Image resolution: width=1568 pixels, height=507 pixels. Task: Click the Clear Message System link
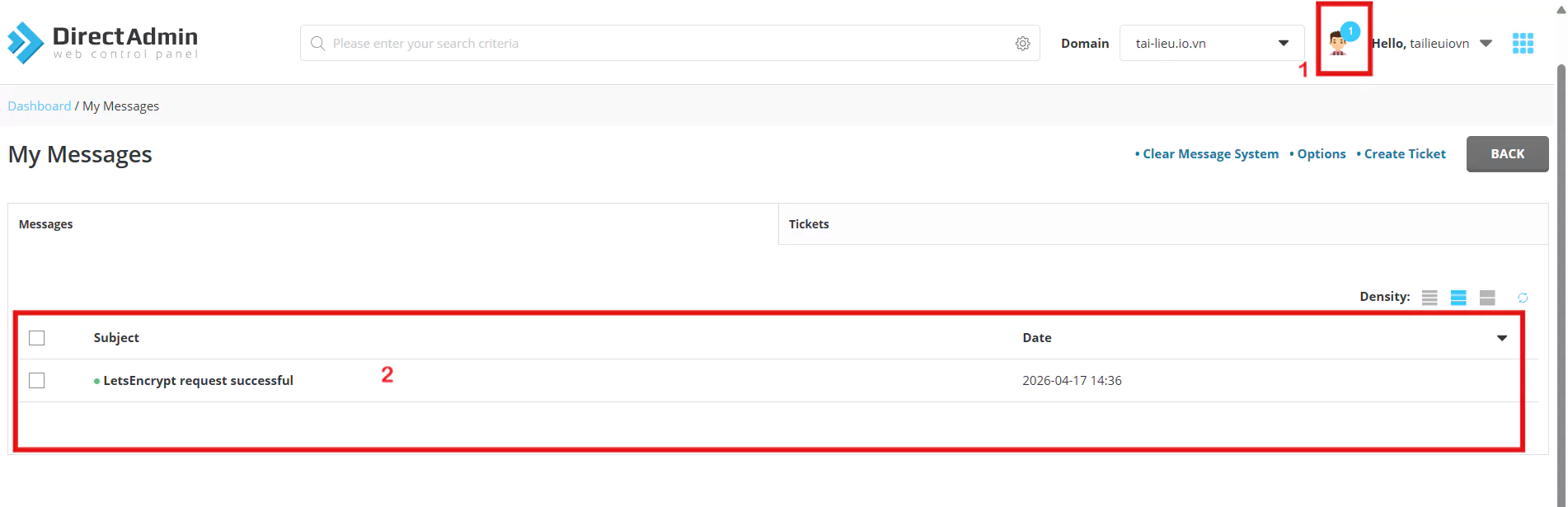1209,154
